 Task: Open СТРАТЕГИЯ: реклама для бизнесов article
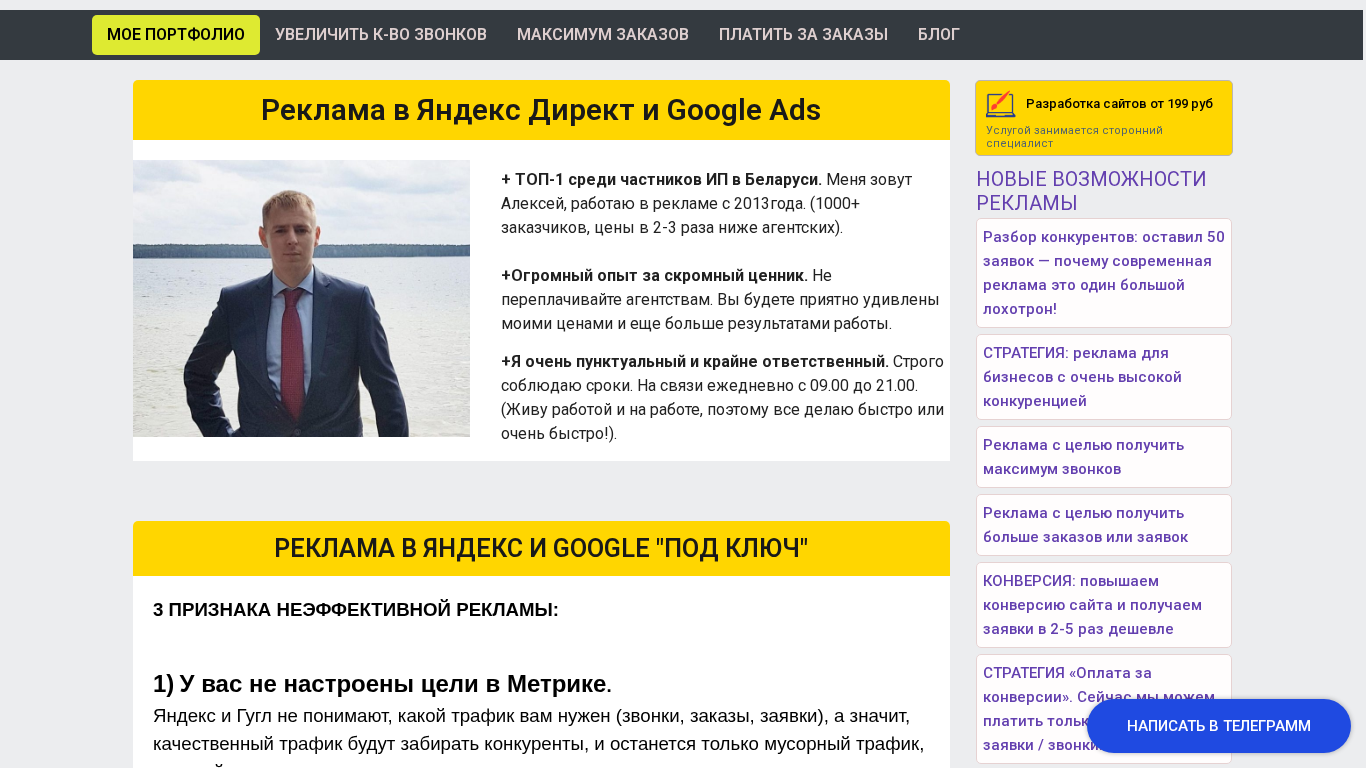pos(1104,377)
